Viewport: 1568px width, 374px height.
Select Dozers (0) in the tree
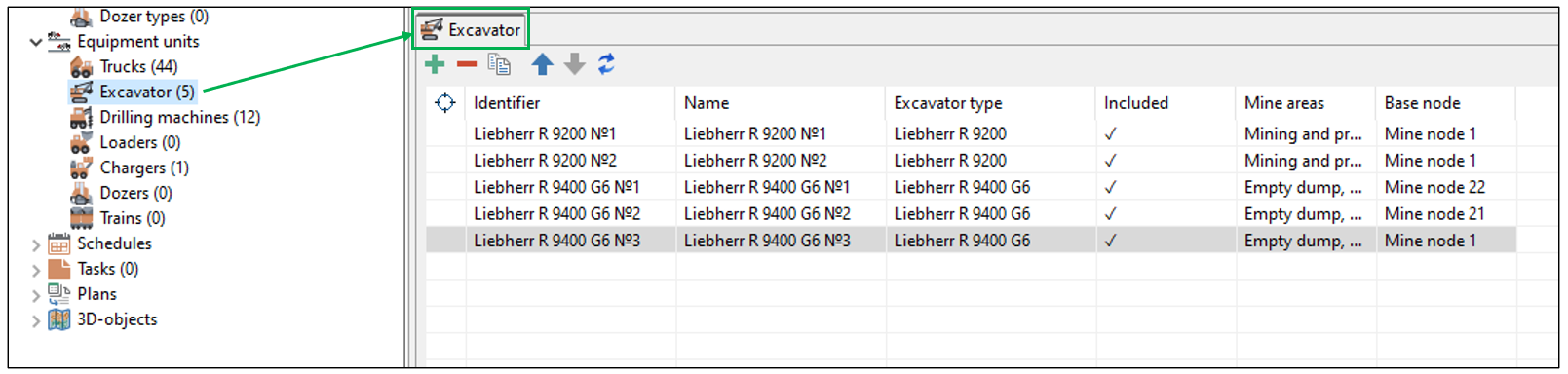(x=135, y=194)
